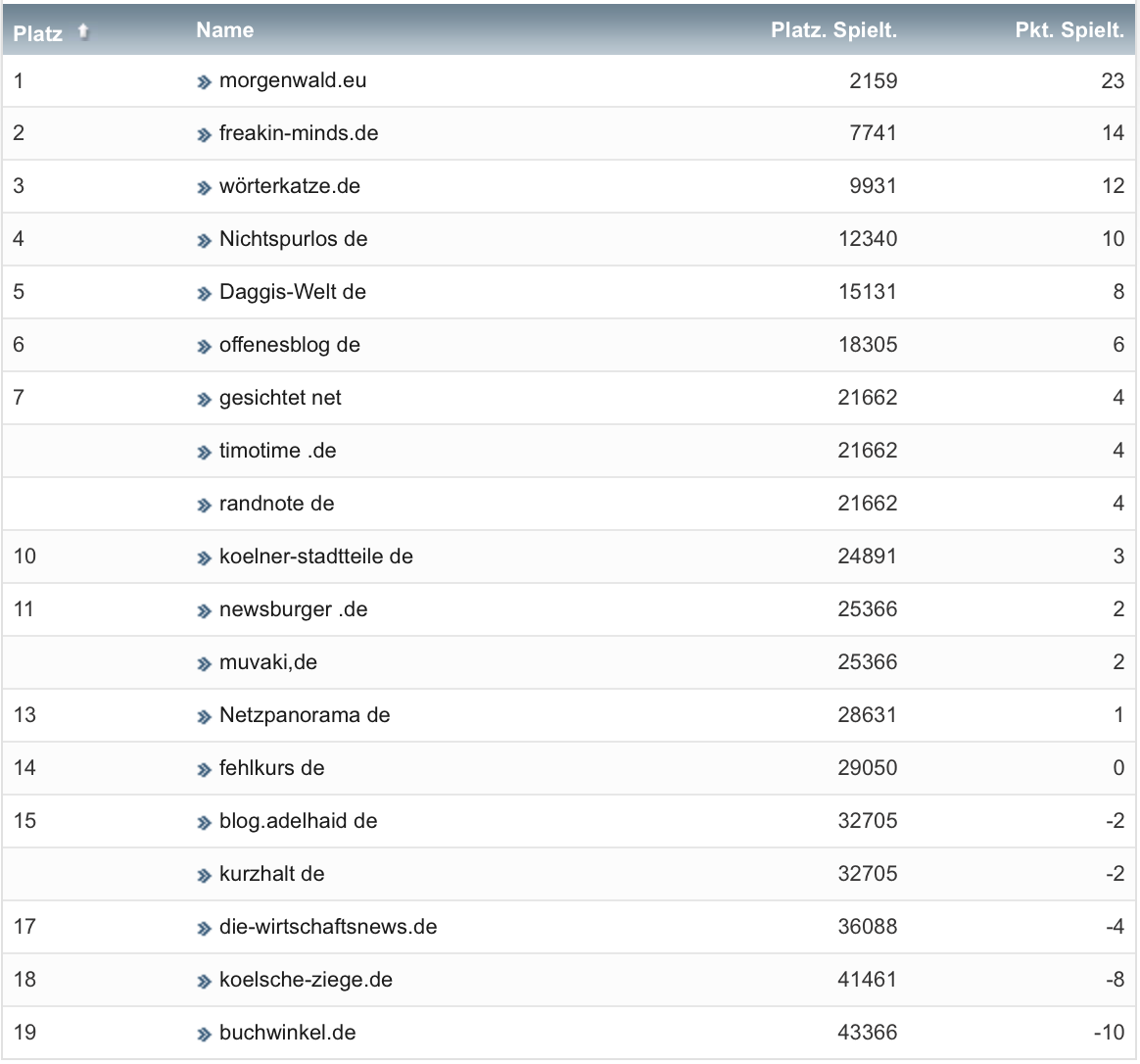The image size is (1140, 1064).
Task: Click the chevron icon next to morgenwald.eu
Action: tap(204, 82)
